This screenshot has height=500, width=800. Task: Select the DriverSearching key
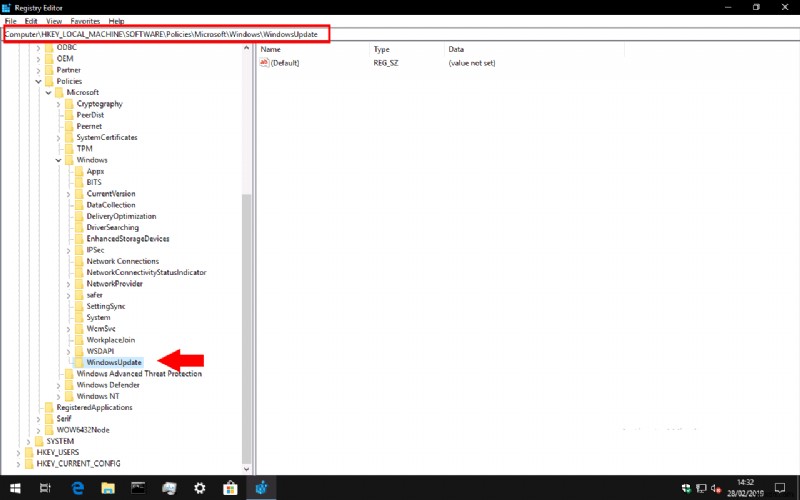pos(112,227)
